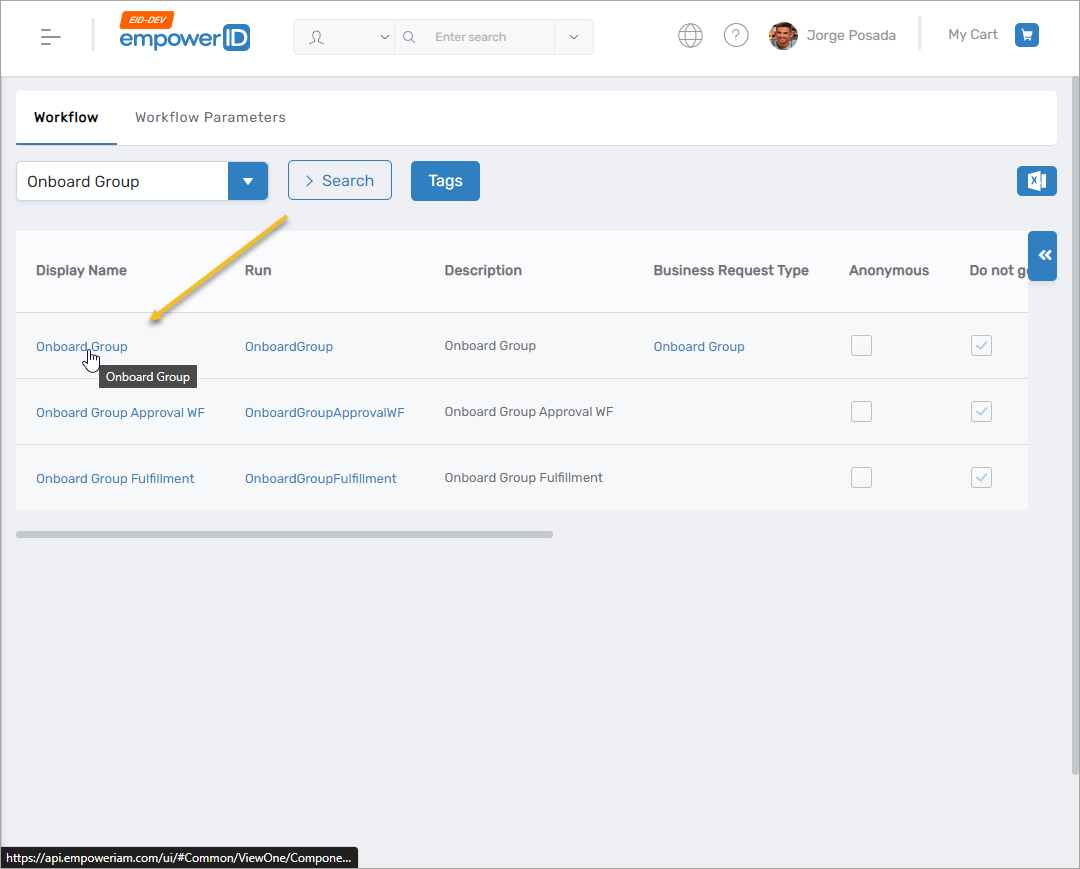Collapse the grid with the double-chevron button
1080x869 pixels.
[1042, 256]
